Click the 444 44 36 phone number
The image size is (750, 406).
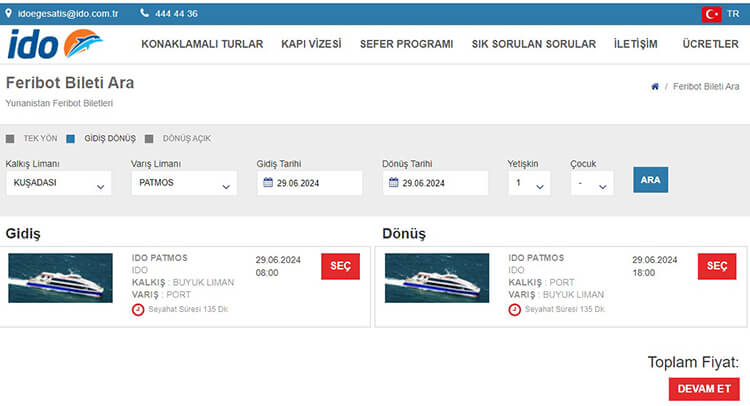(x=176, y=13)
